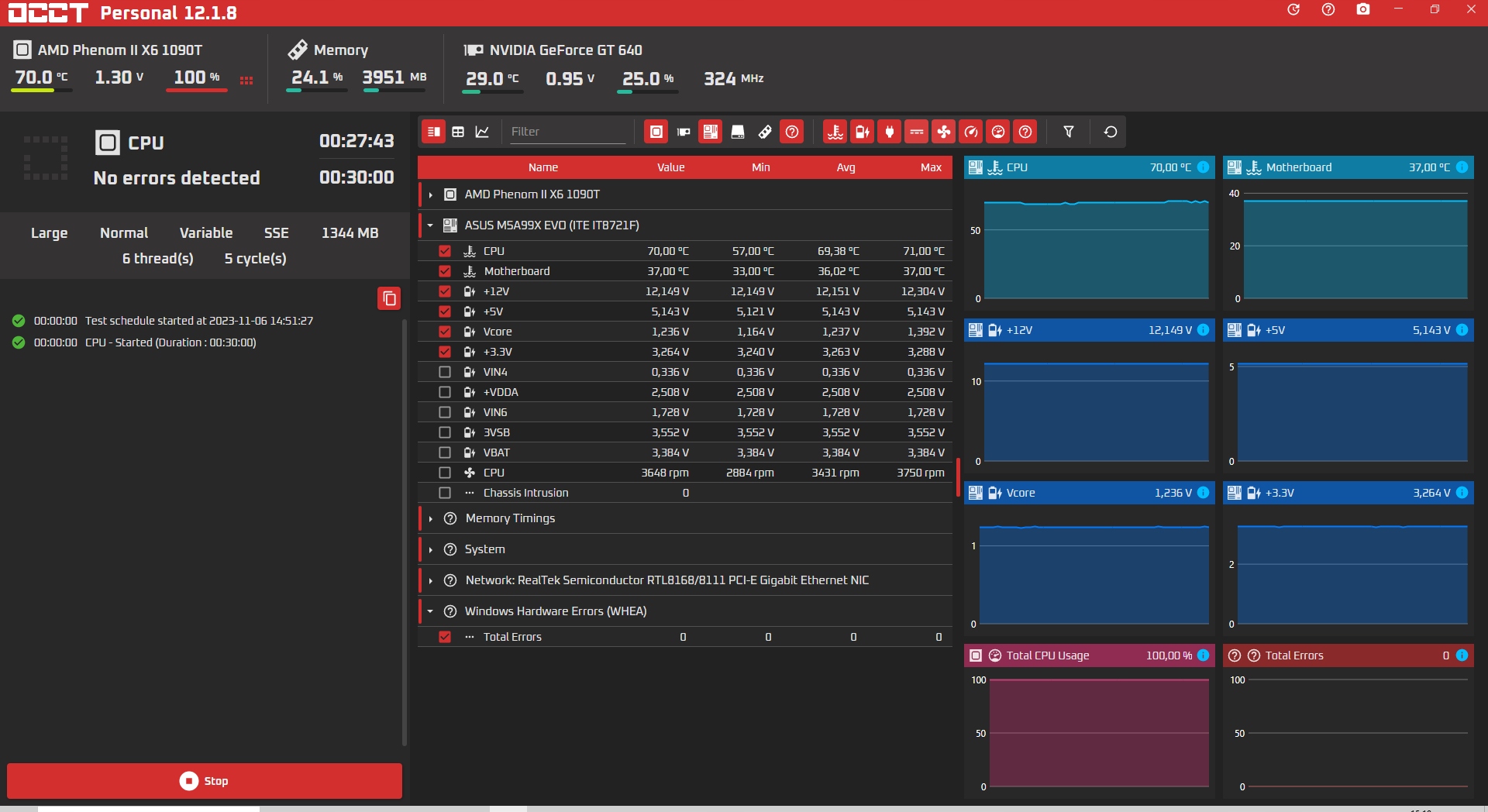
Task: Click the fan sensor filter icon
Action: (943, 132)
